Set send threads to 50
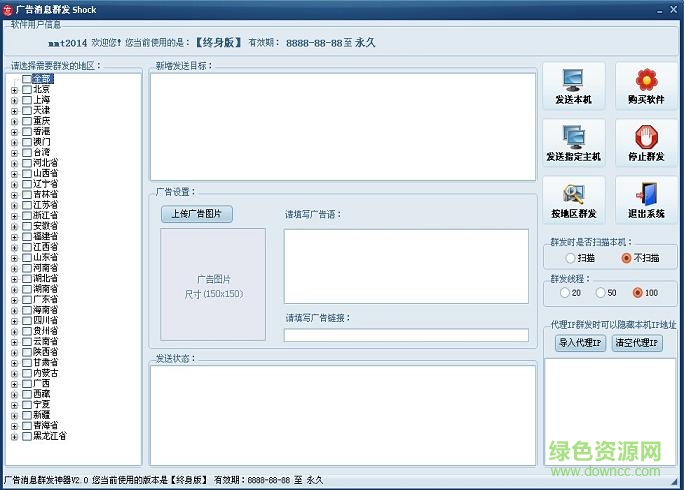Image resolution: width=684 pixels, height=490 pixels. pyautogui.click(x=601, y=292)
